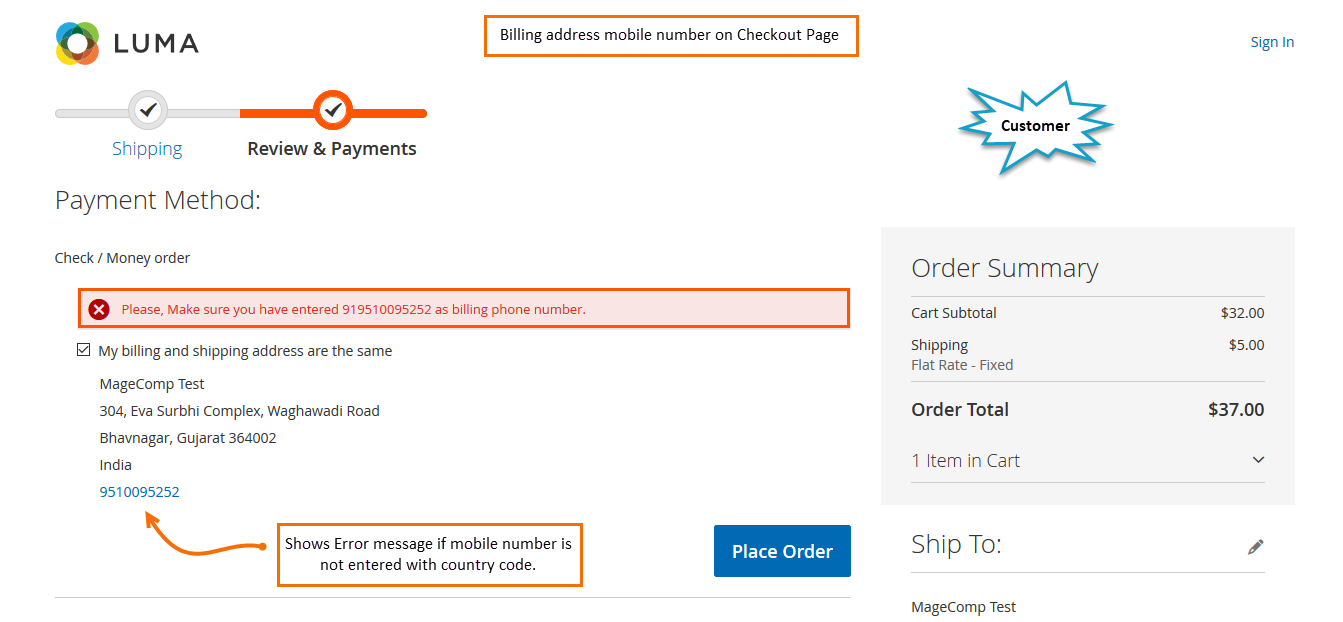Expand the '1 Item in Cart' chevron

tap(1258, 460)
